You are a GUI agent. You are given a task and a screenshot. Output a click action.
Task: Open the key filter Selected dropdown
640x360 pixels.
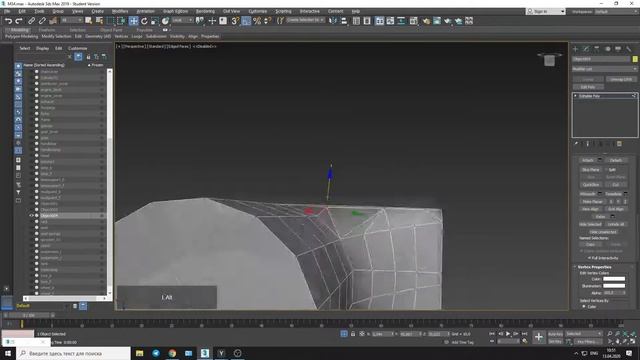pos(584,334)
